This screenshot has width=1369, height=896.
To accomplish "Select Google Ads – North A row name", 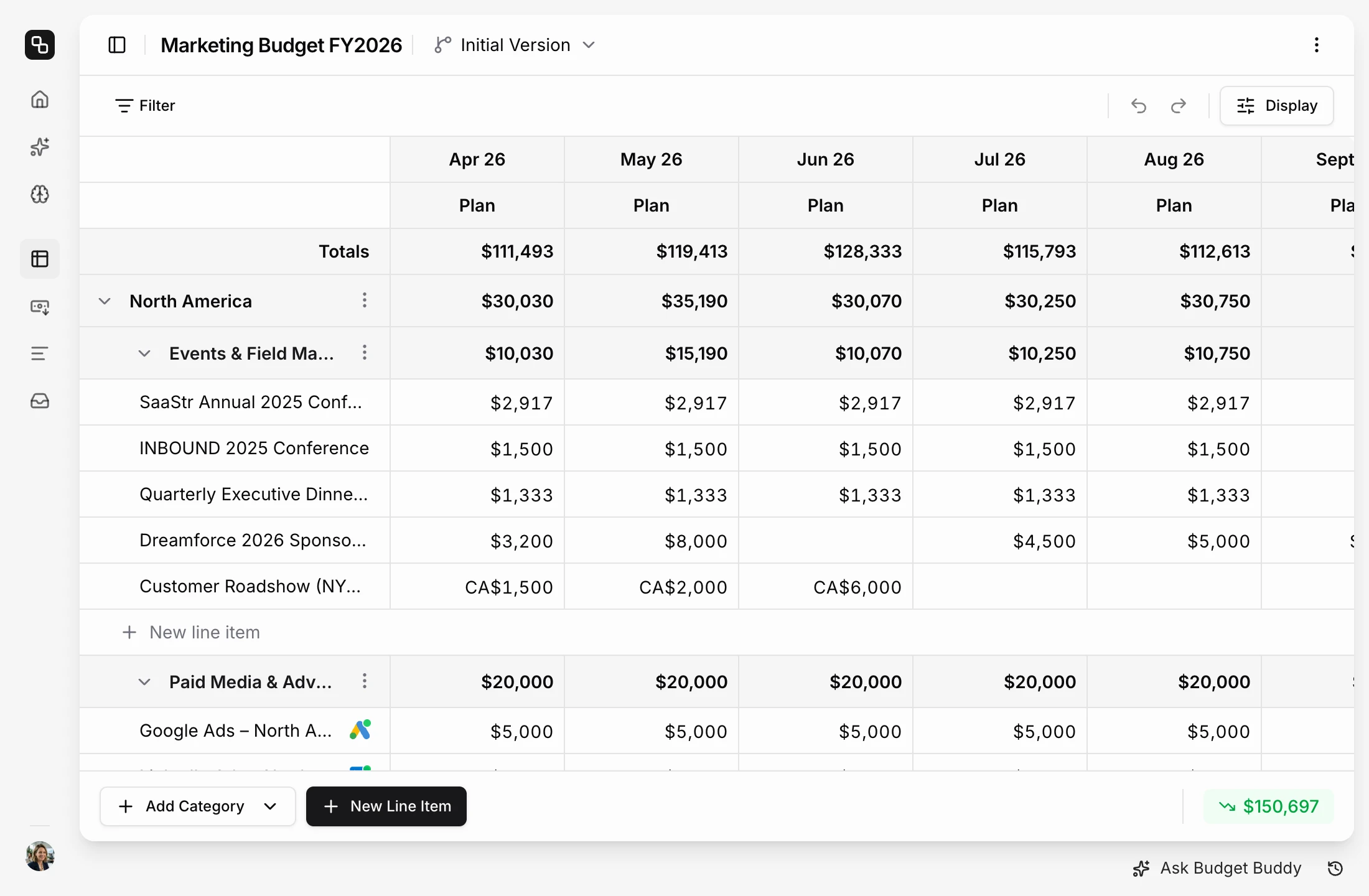I will pos(236,730).
